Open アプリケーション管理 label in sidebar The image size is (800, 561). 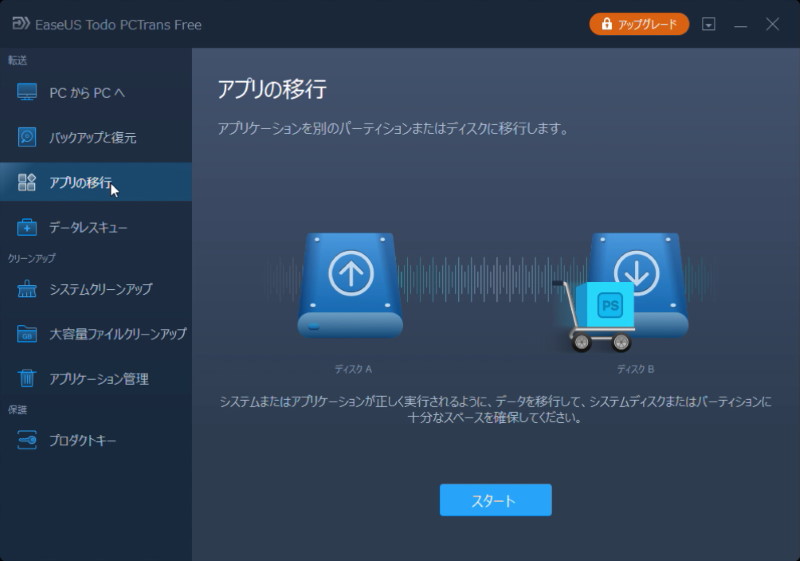coord(99,379)
